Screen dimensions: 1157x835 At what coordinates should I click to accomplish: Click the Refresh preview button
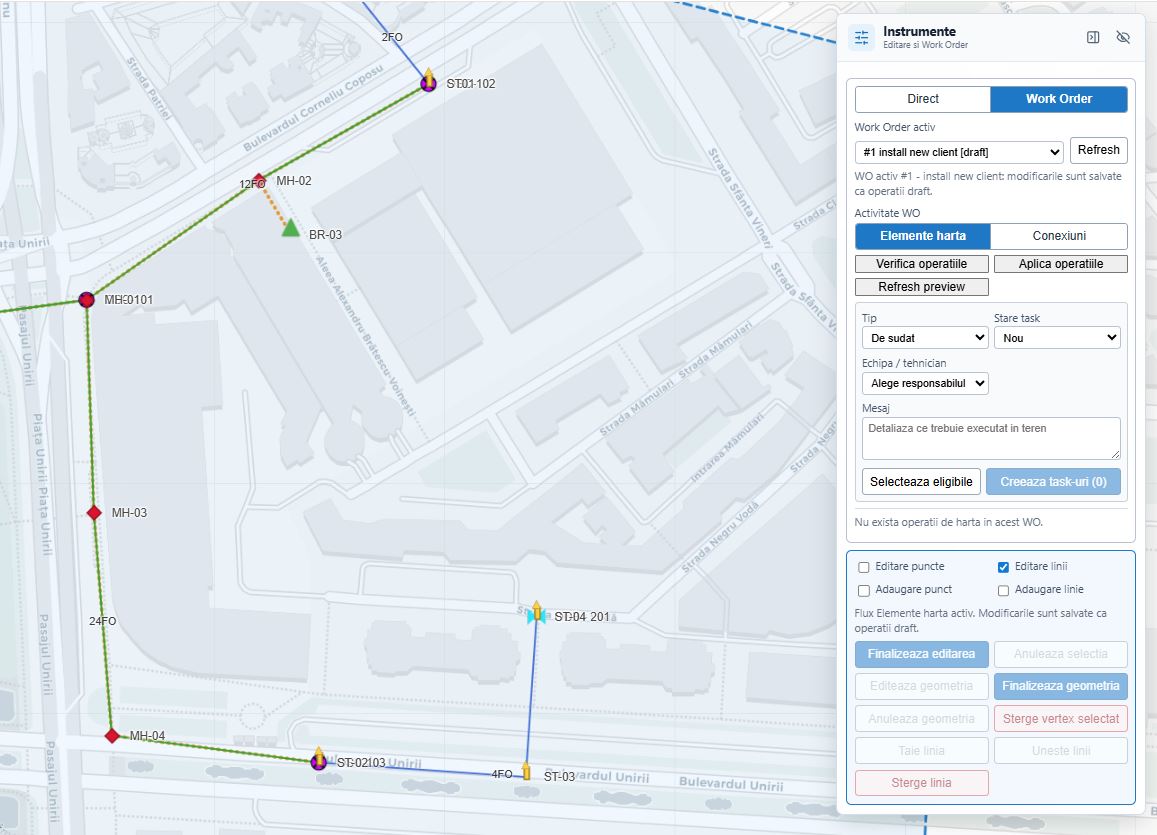[922, 287]
